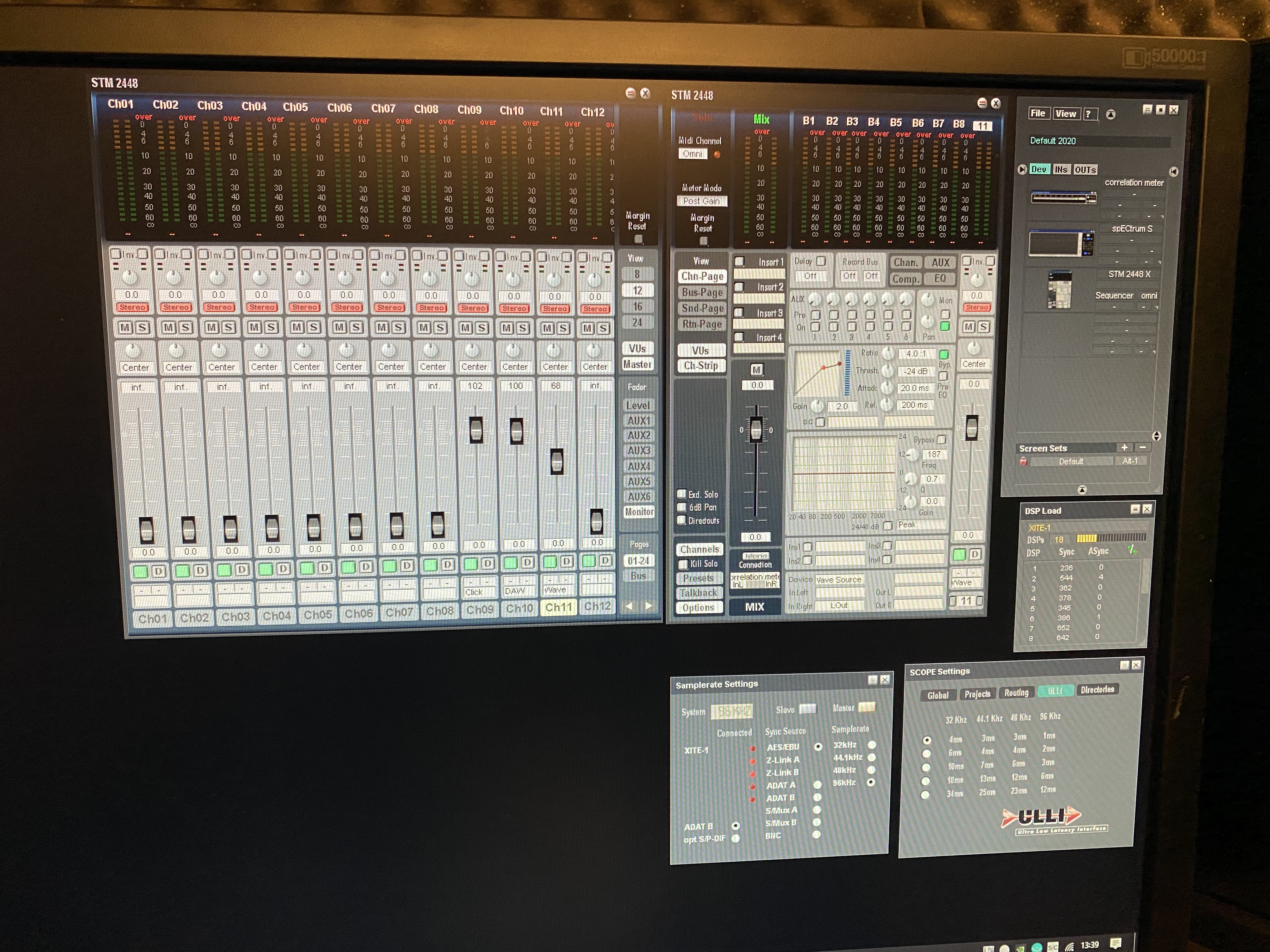Click the speech bubble notification icon in taskbar
This screenshot has width=1270, height=952.
pyautogui.click(x=1116, y=943)
